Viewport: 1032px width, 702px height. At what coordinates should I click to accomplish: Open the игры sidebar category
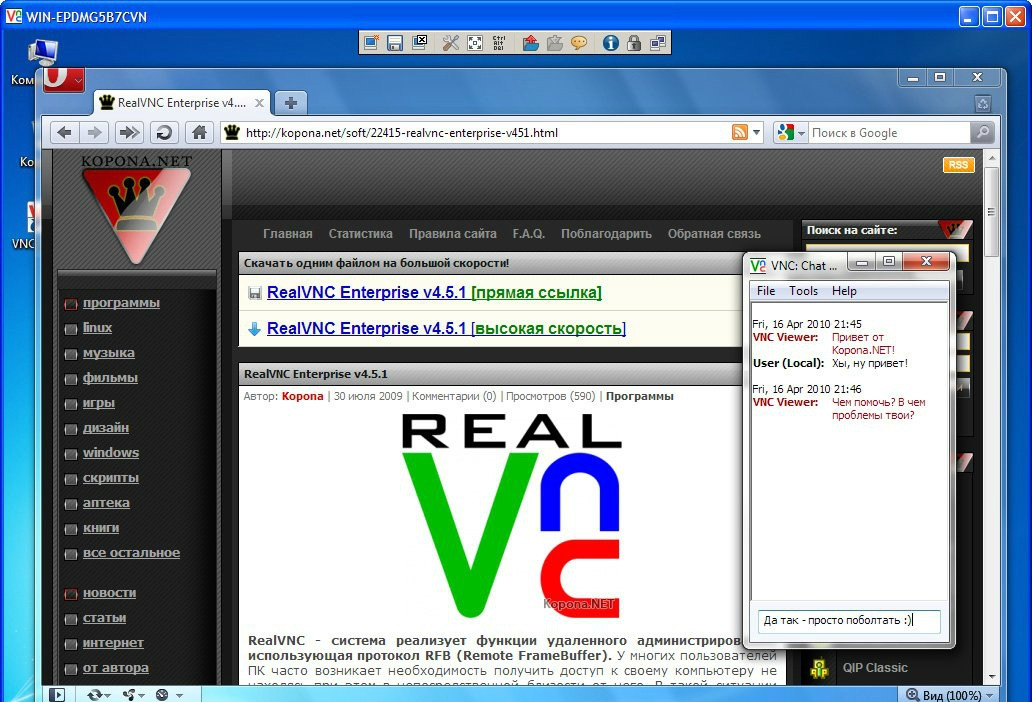point(99,403)
